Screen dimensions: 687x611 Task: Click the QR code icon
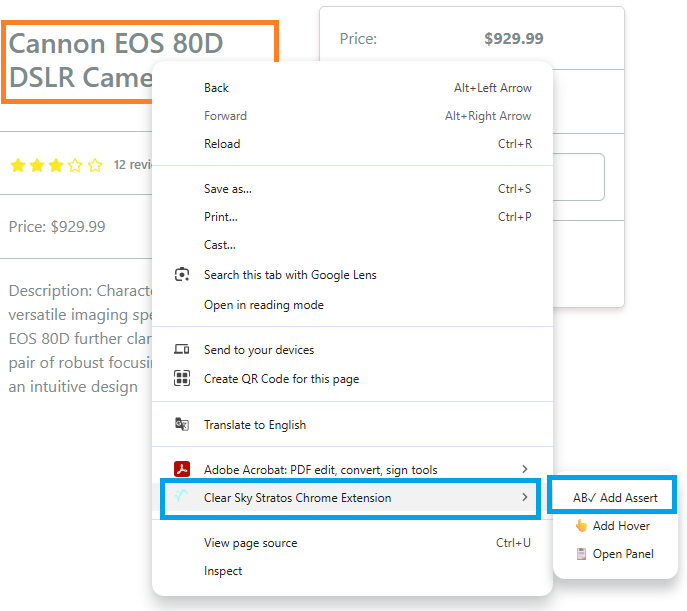click(182, 379)
